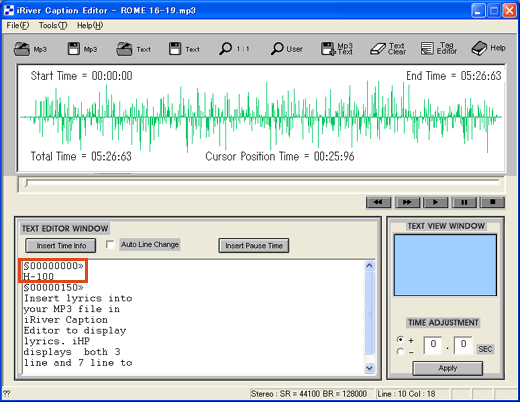Close the iRiver Caption Editor window
The height and width of the screenshot is (402, 520).
pyautogui.click(x=510, y=11)
